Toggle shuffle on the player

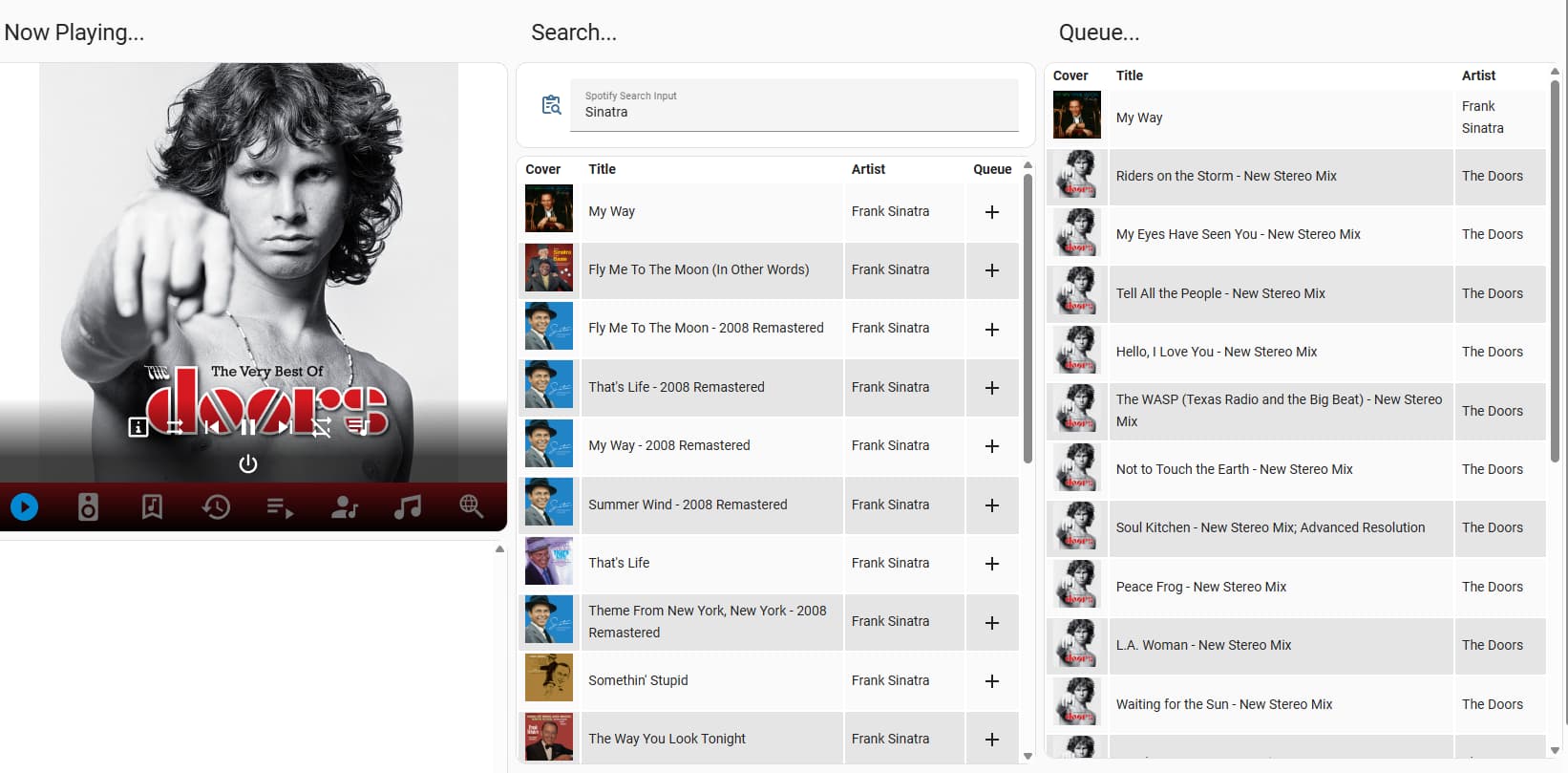pos(174,427)
